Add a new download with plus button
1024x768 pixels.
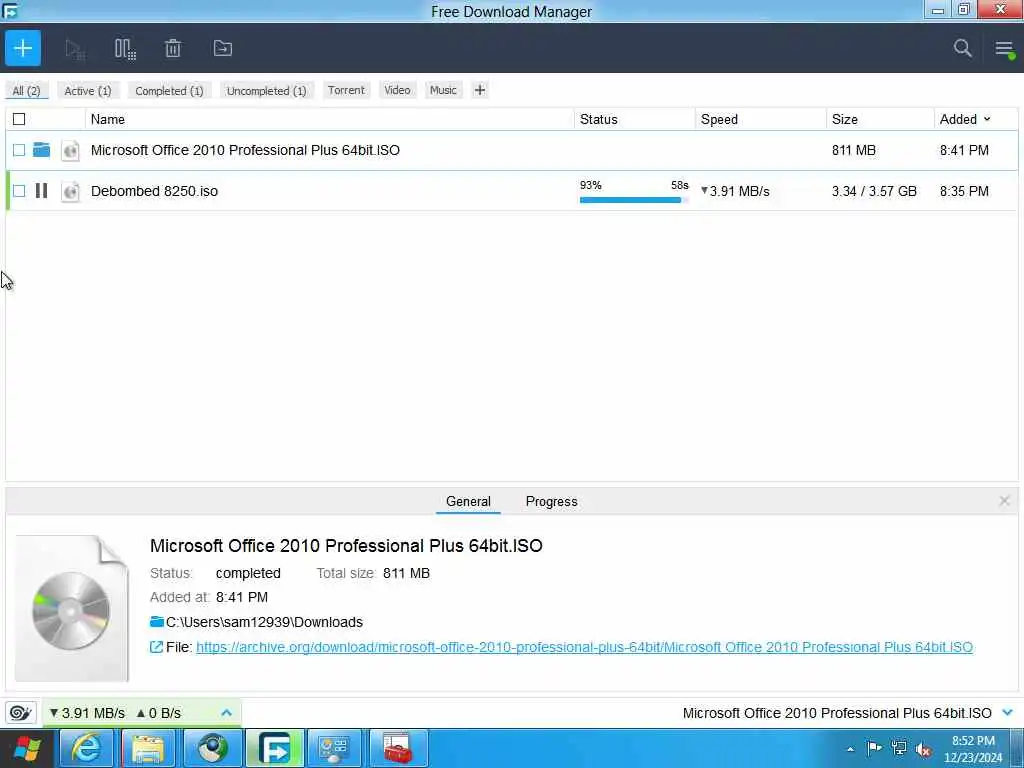(23, 48)
